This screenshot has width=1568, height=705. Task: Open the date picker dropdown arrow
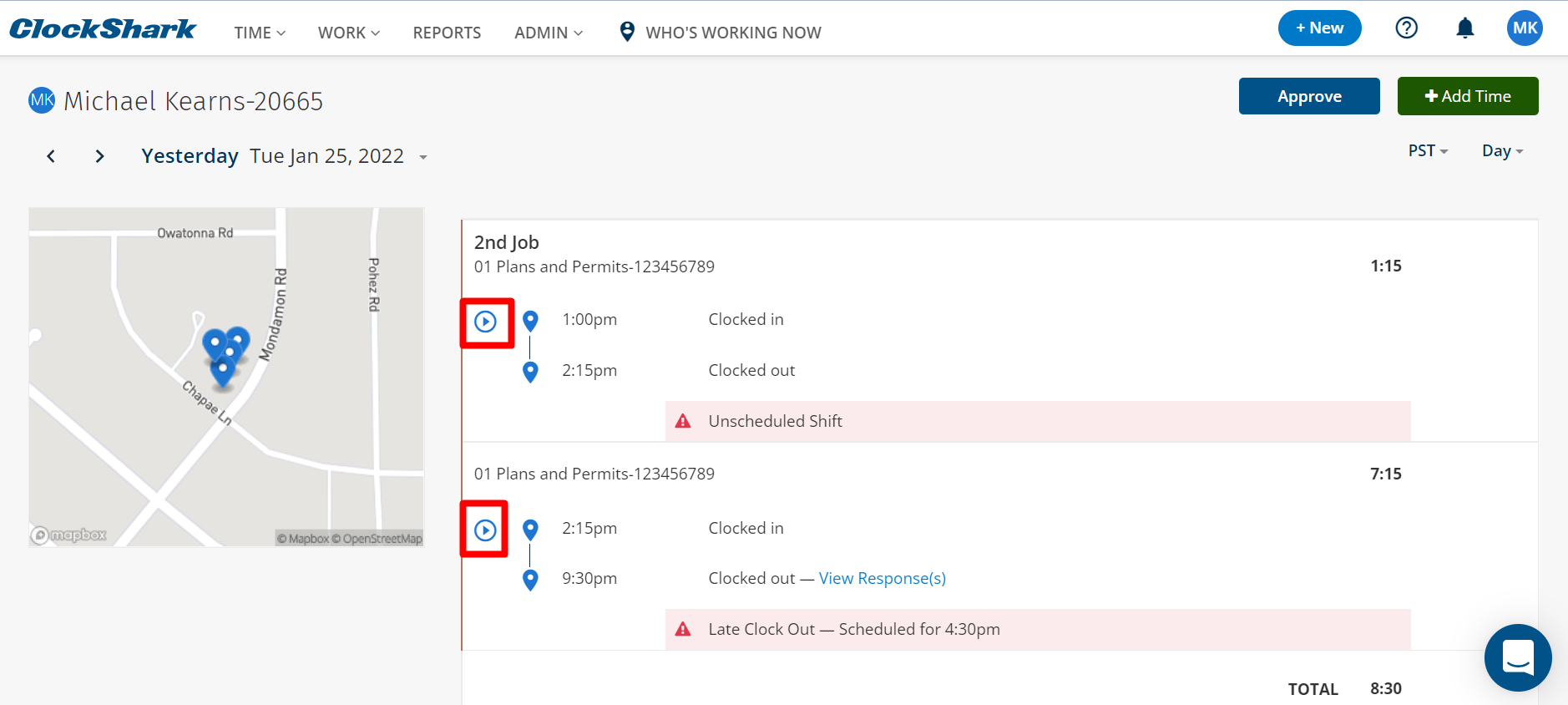click(423, 157)
